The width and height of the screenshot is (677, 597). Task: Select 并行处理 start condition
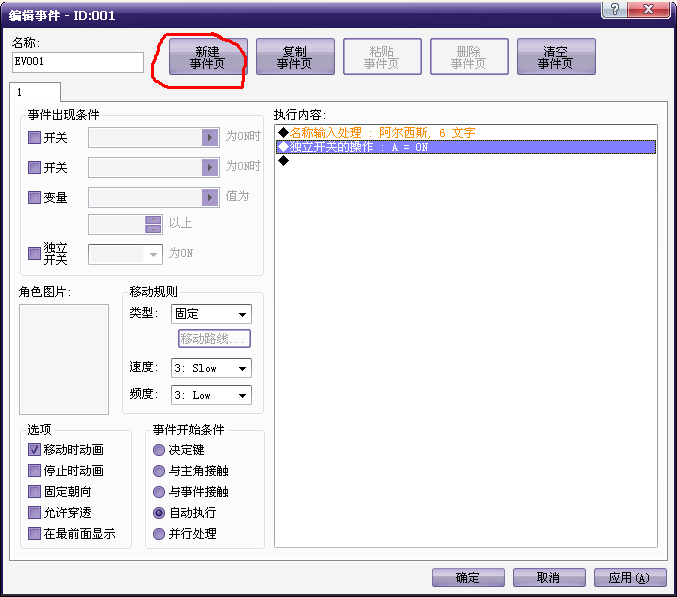[x=159, y=534]
